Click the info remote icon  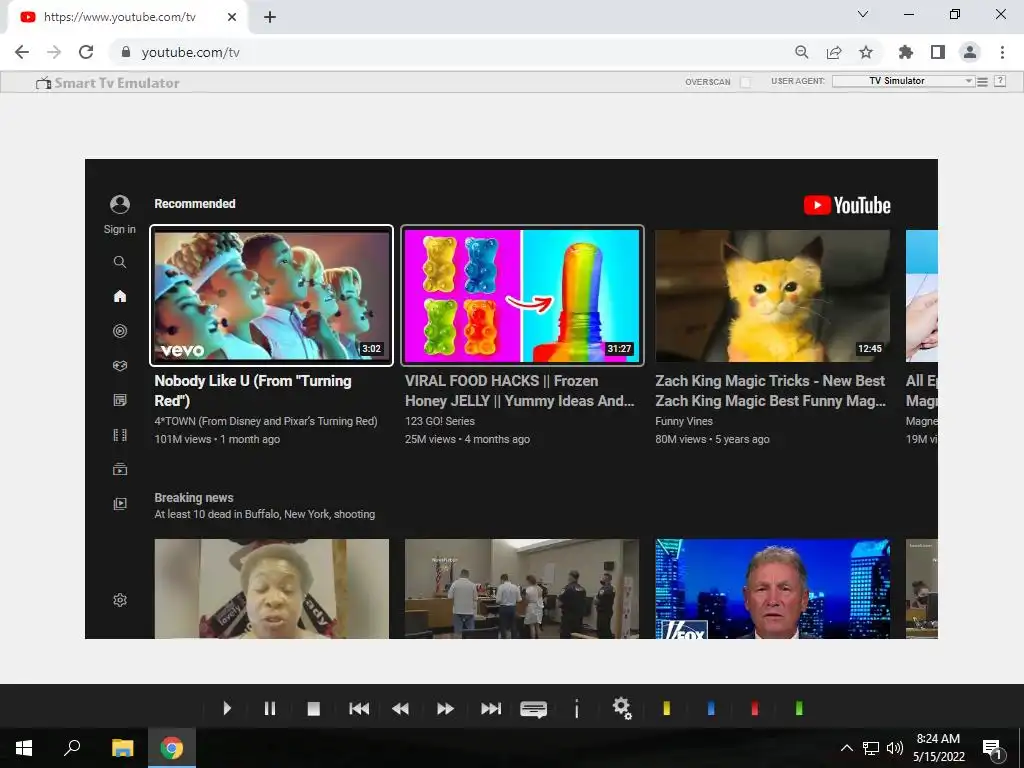(x=577, y=709)
